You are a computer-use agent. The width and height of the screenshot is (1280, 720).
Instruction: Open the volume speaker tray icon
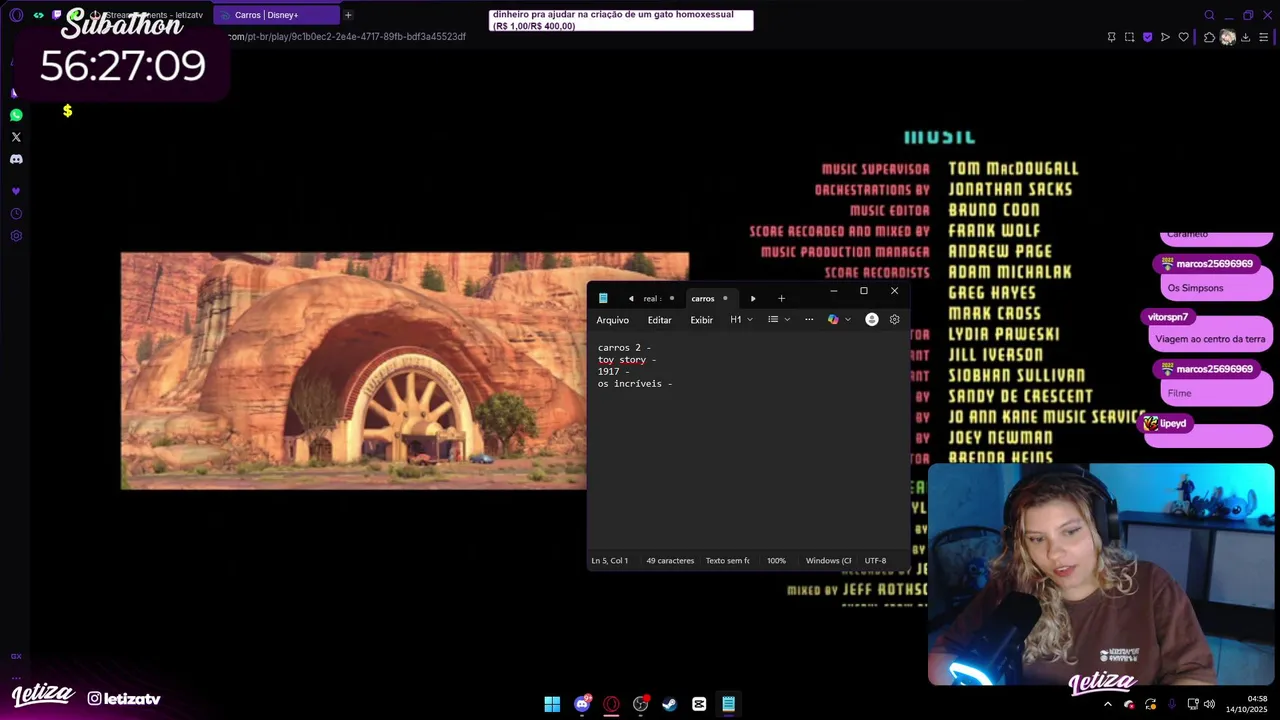(x=1209, y=704)
